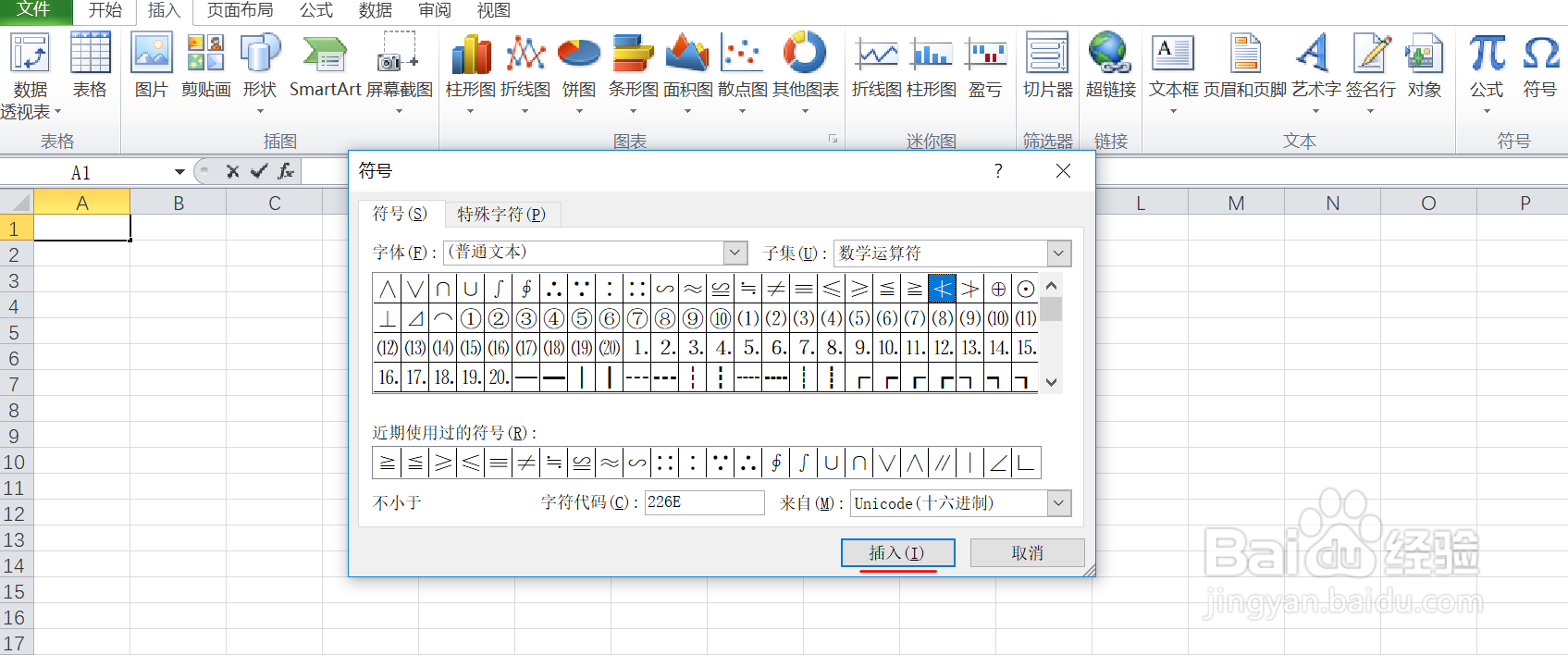
Task: Insert a PivotTable via 数据透视表 icon
Action: tap(31, 76)
